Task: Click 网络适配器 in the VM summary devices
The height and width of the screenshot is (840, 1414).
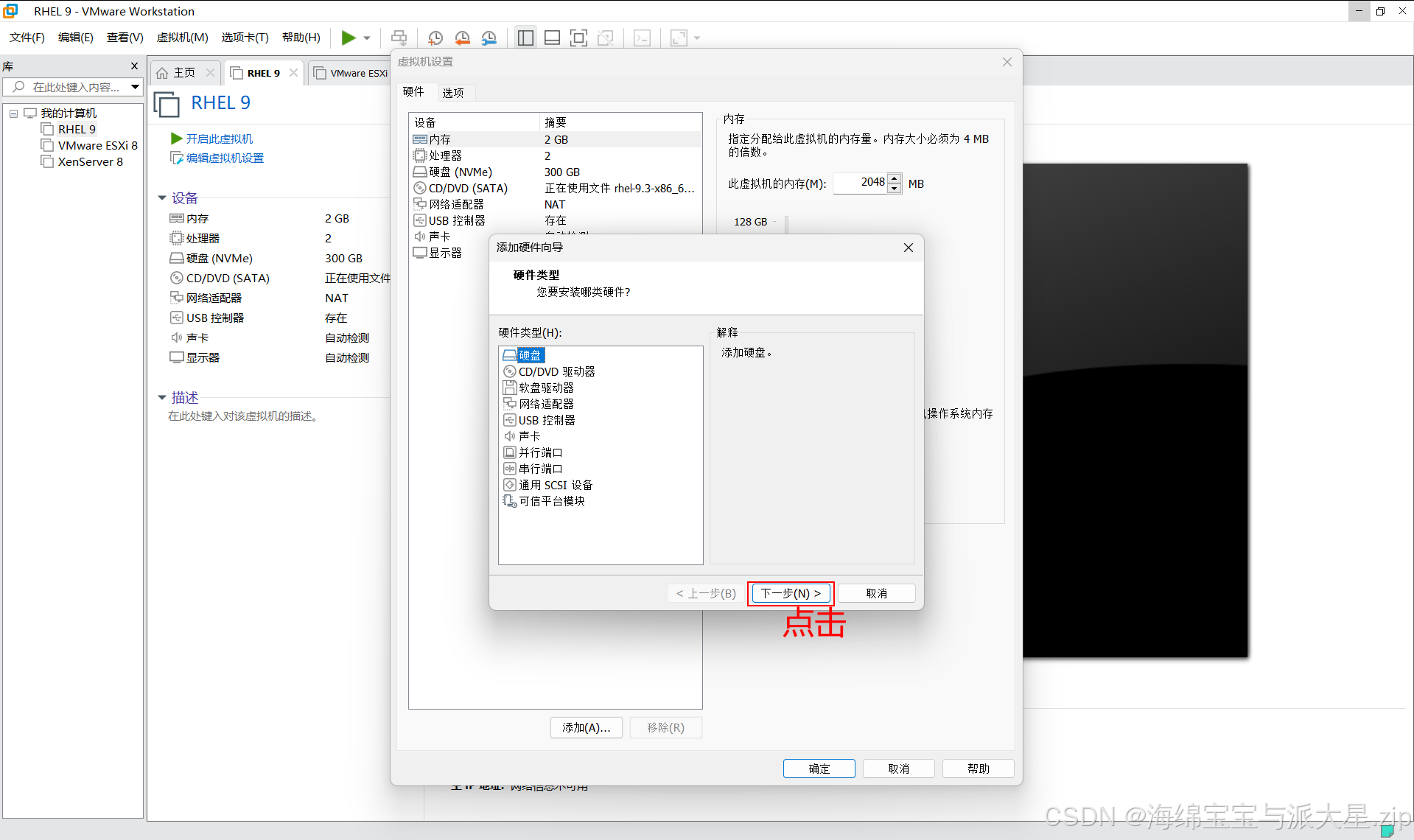Action: pyautogui.click(x=214, y=298)
